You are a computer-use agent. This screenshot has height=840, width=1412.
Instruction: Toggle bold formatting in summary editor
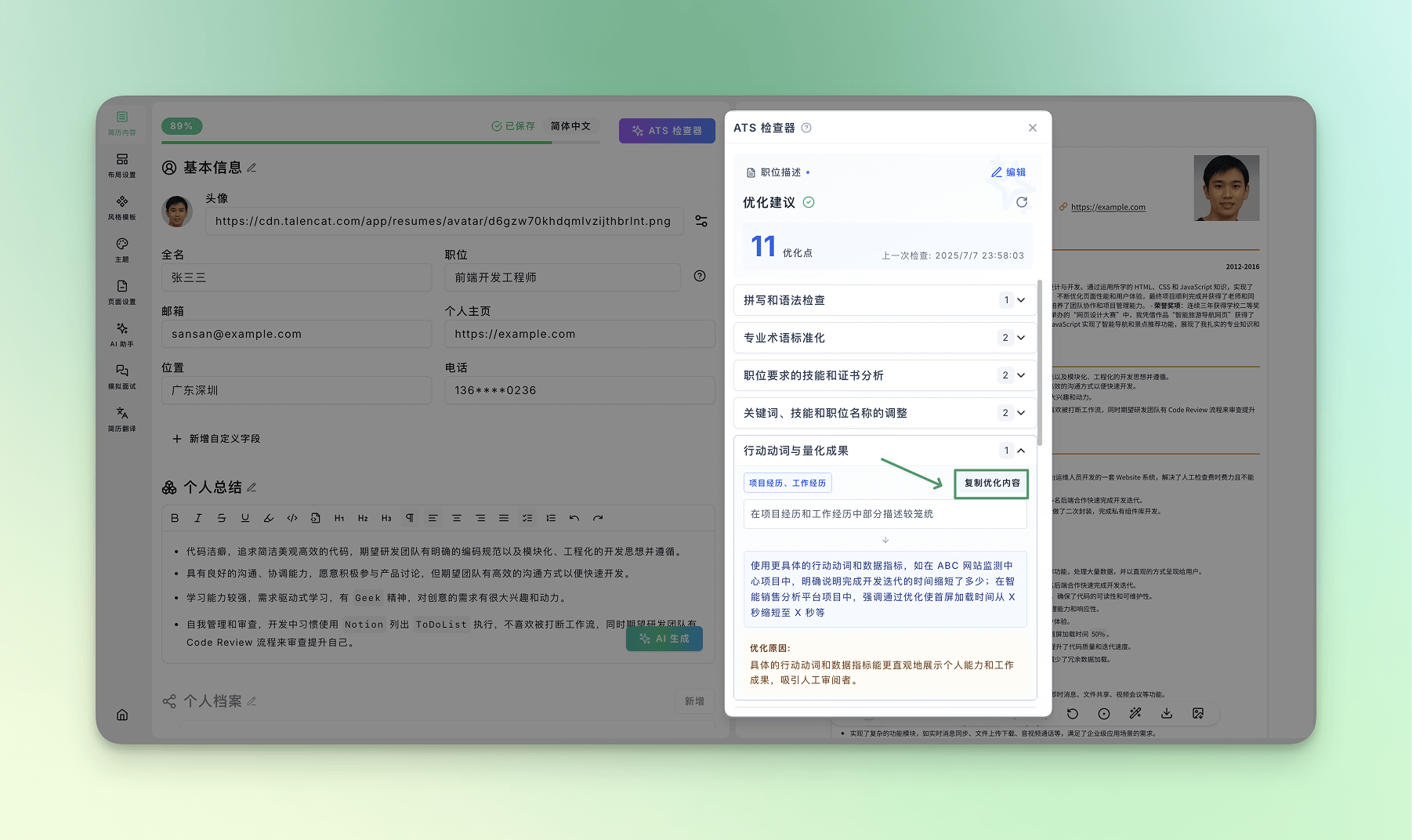(x=175, y=518)
